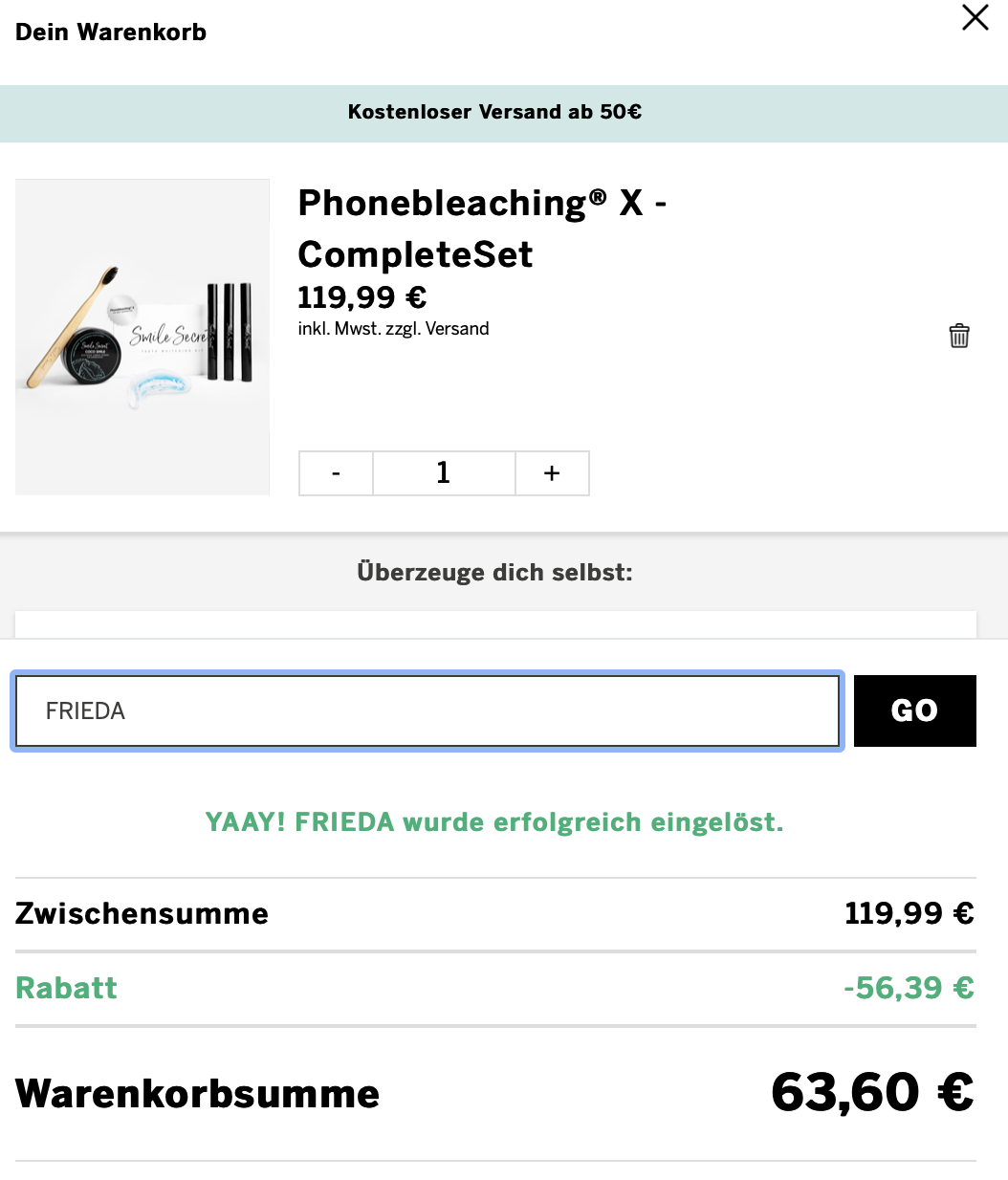Viewport: 1008px width, 1180px height.
Task: Click the Dein Warenkorb header text
Action: [x=111, y=32]
